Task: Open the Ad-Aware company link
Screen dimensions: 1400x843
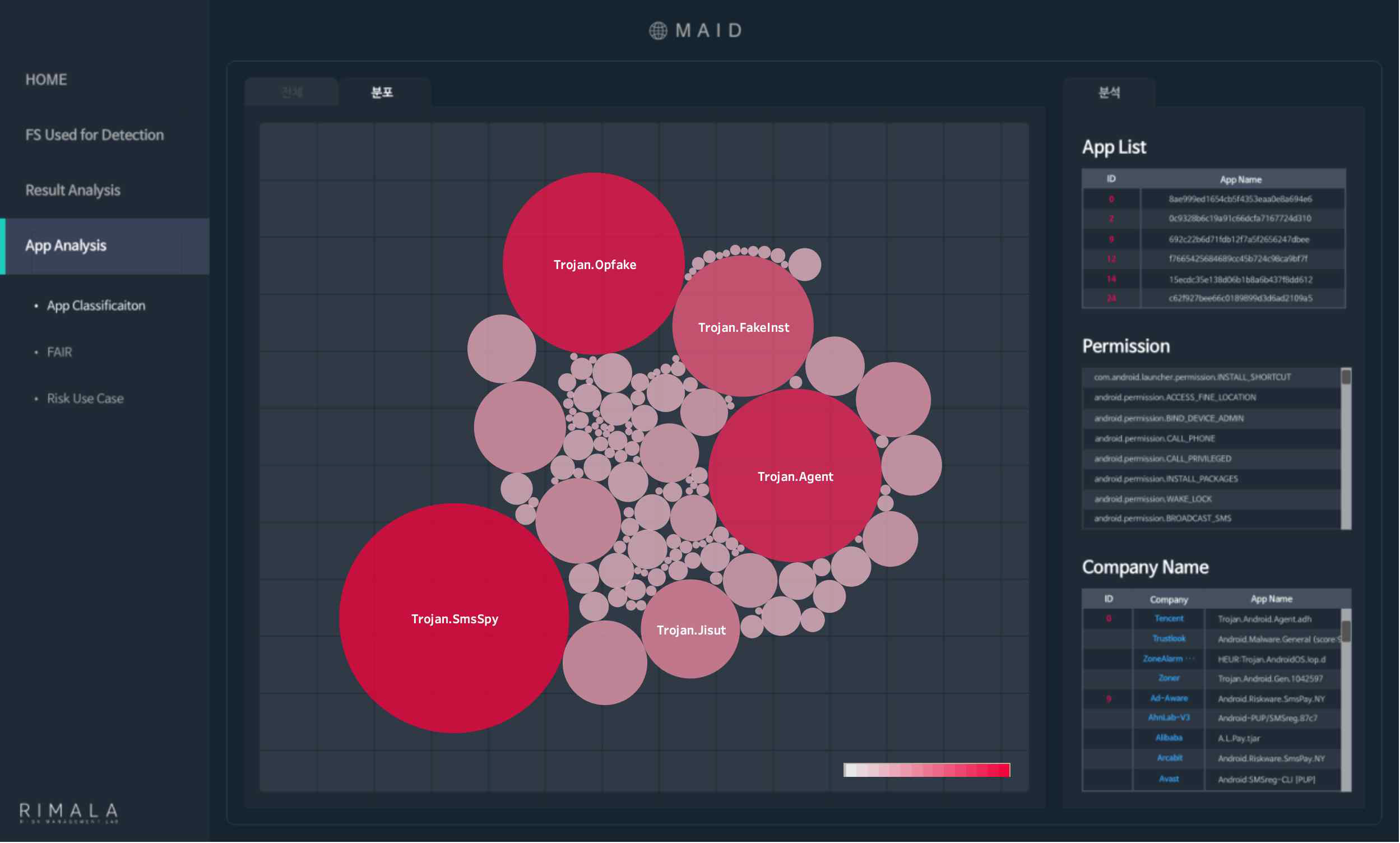Action: 1169,700
